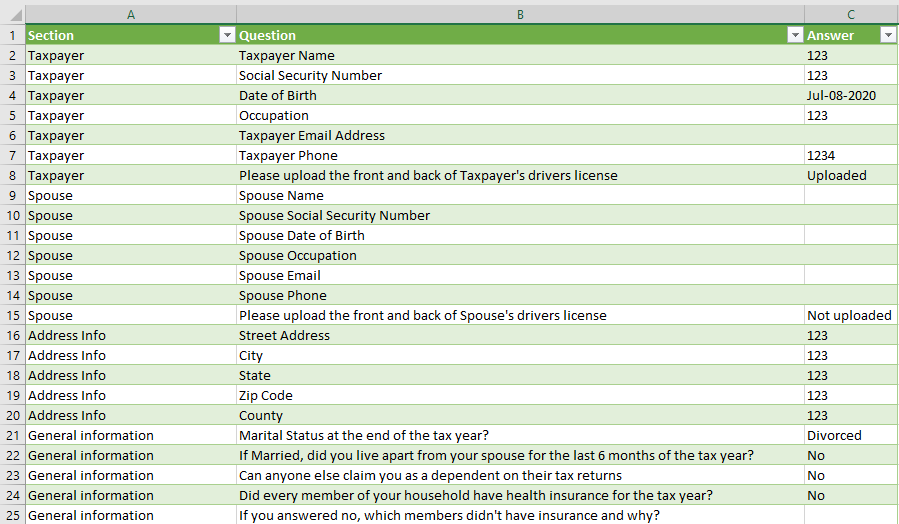The height and width of the screenshot is (524, 899).
Task: Click the 'Divorced' marital status cell
Action: coord(834,435)
